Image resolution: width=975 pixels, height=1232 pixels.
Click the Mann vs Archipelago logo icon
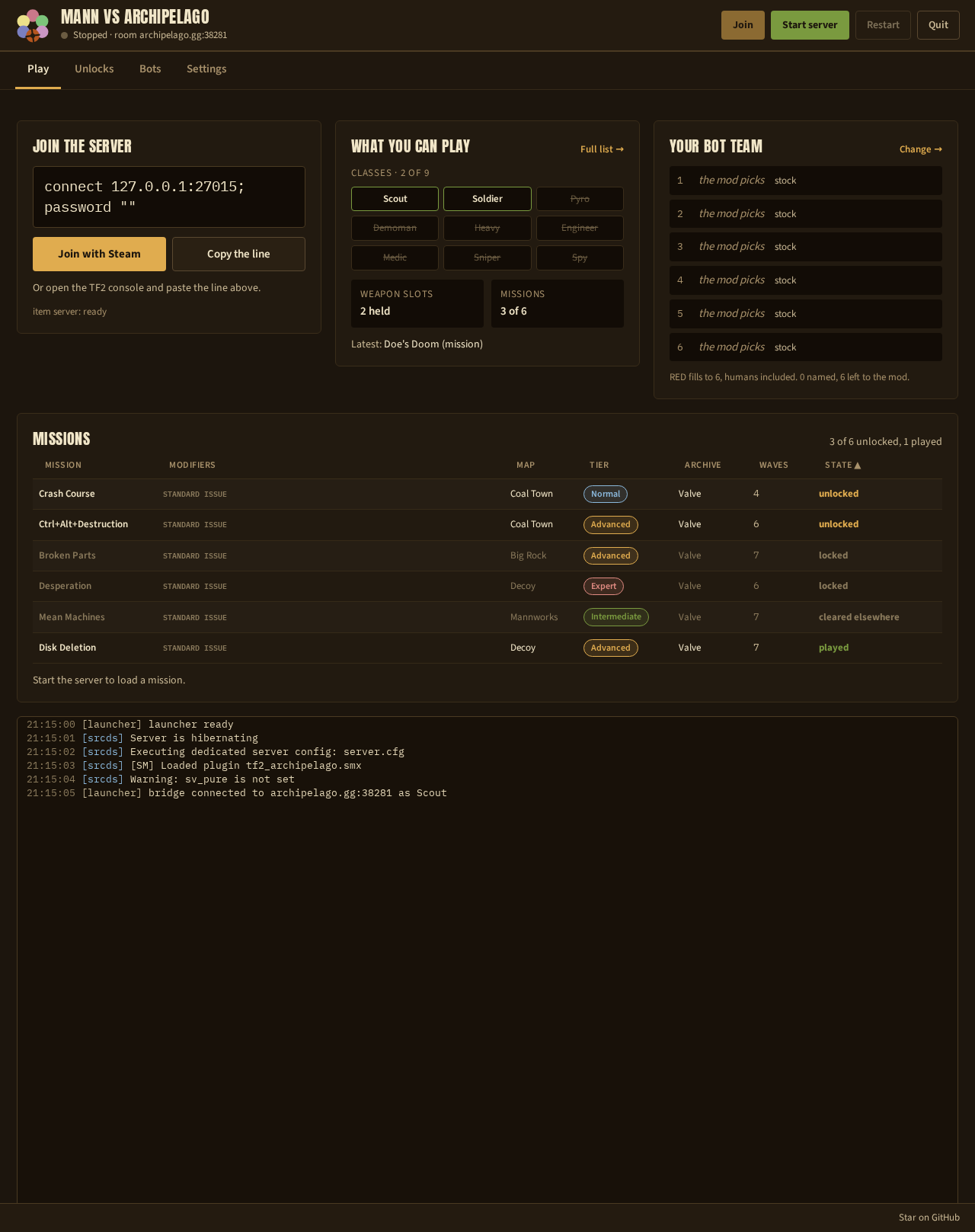33,25
